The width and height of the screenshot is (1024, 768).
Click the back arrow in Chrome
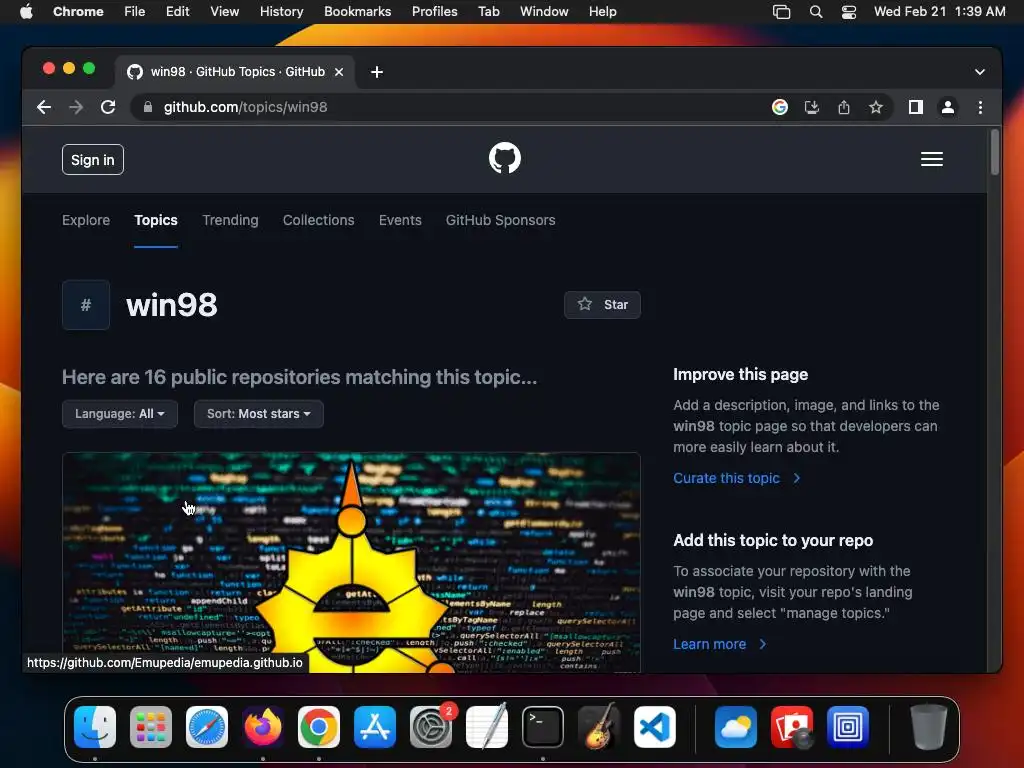point(44,107)
